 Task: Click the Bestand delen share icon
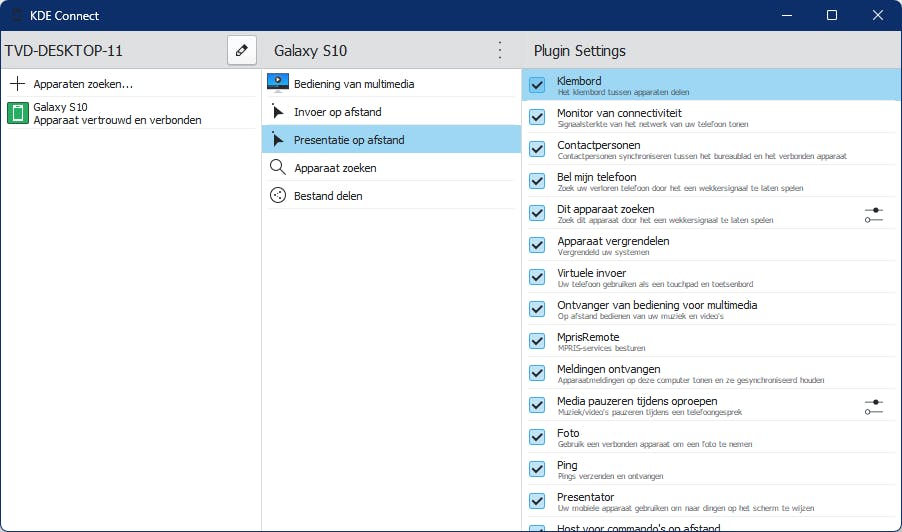278,196
